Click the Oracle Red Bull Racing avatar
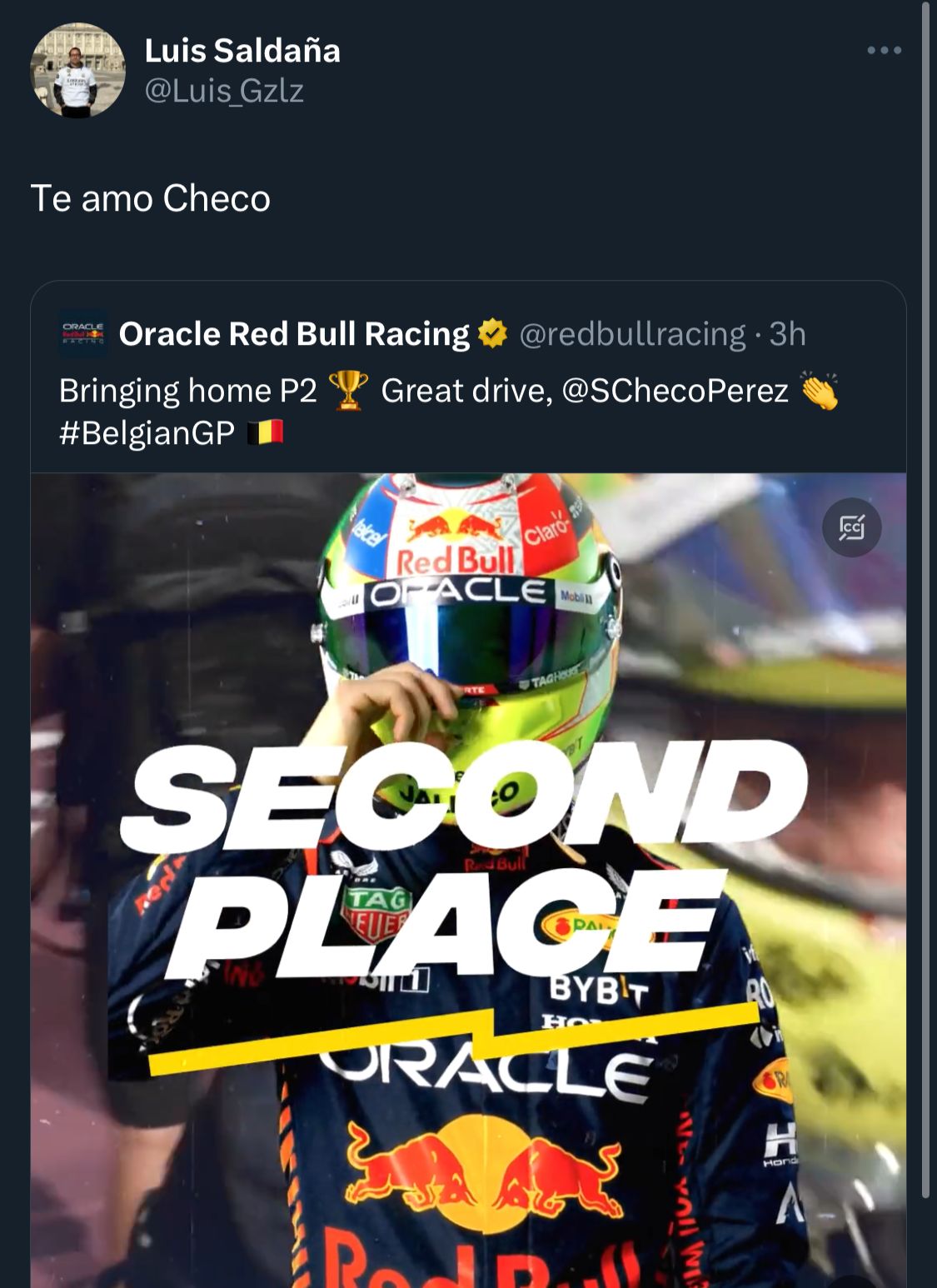This screenshot has width=937, height=1288. (83, 334)
